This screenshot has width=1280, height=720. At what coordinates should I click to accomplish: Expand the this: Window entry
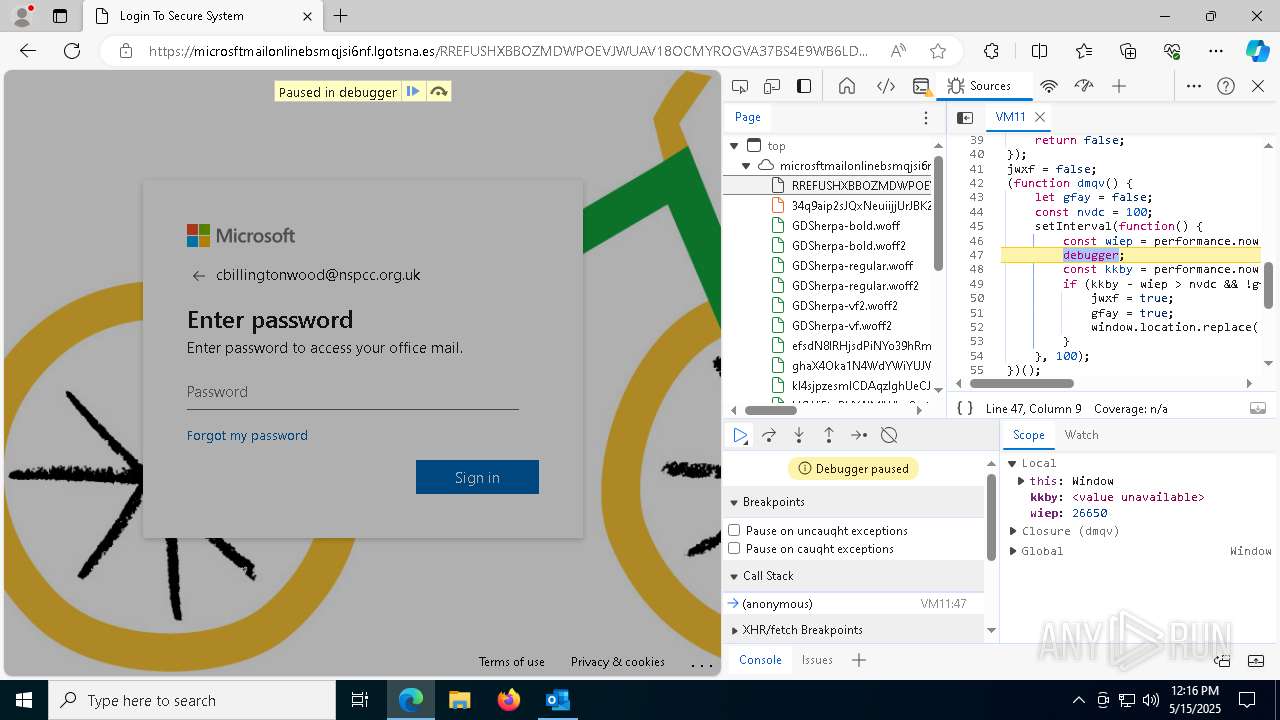(1021, 481)
